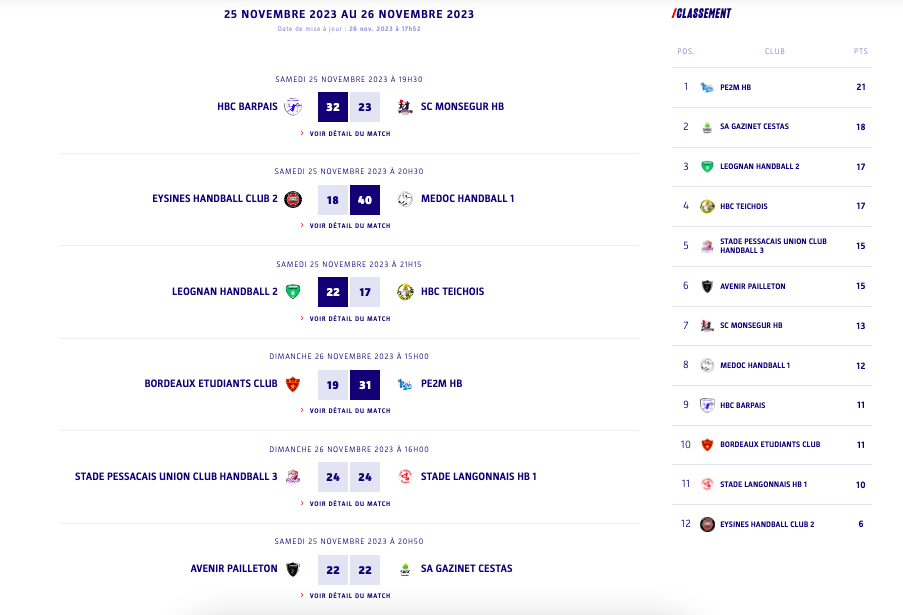Click the Bordeaux Etudiants Club match logo
The image size is (903, 615).
(293, 384)
